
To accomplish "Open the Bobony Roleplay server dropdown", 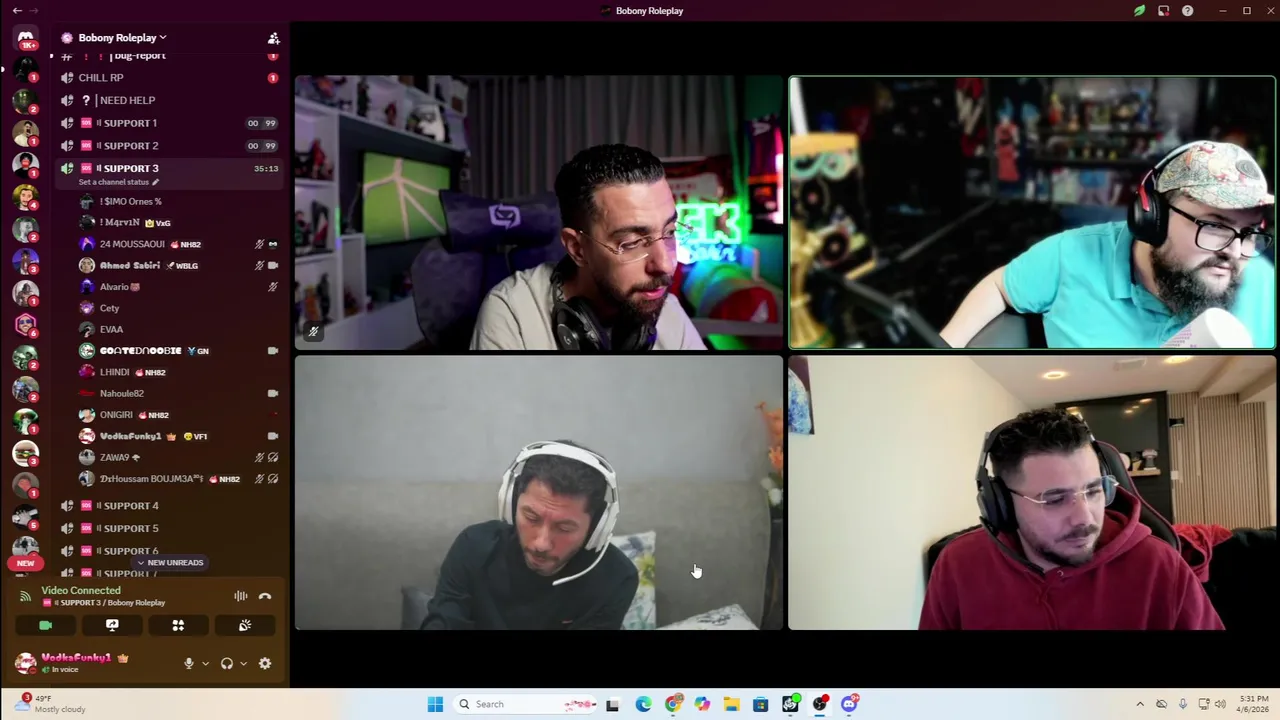I will (122, 38).
